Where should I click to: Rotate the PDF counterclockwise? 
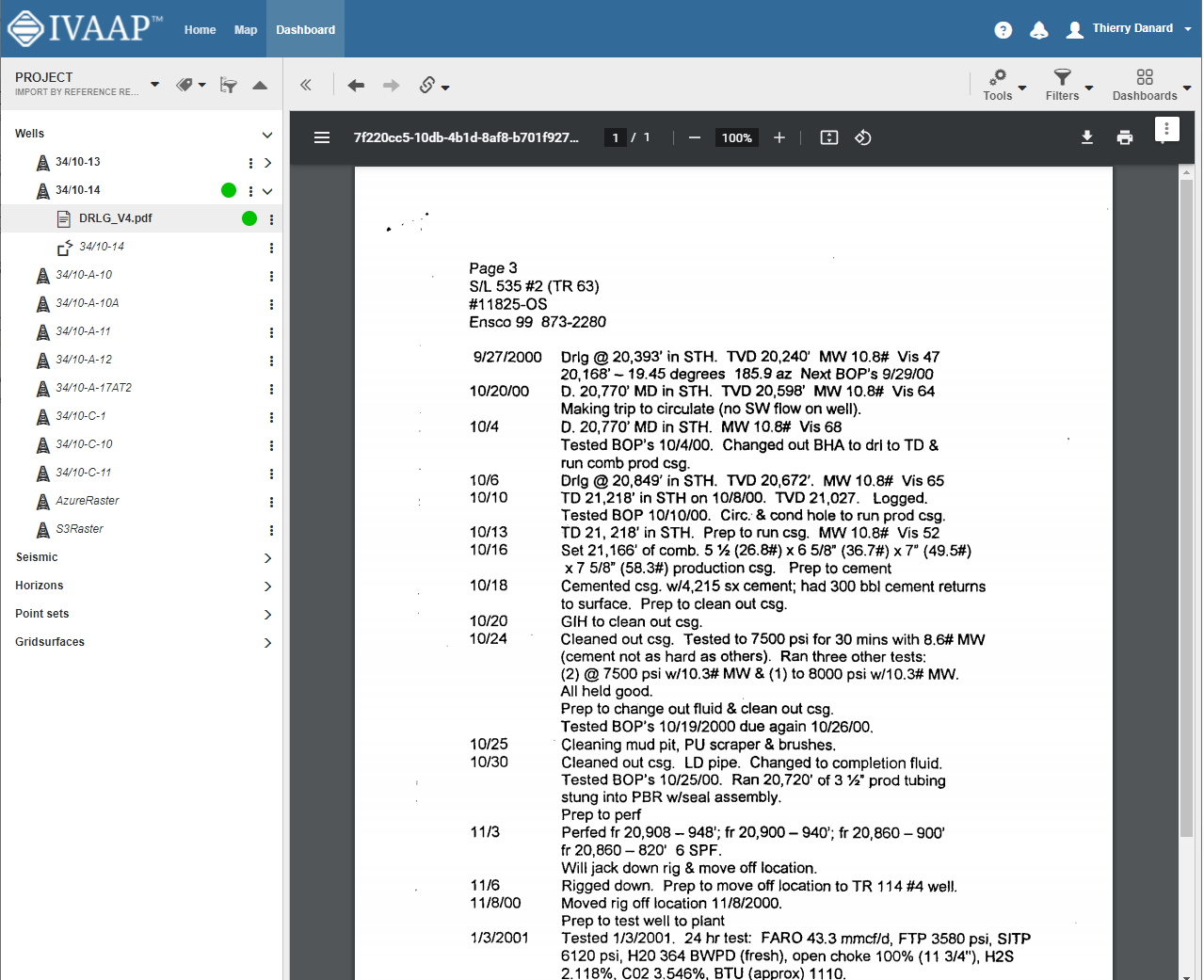click(x=863, y=137)
